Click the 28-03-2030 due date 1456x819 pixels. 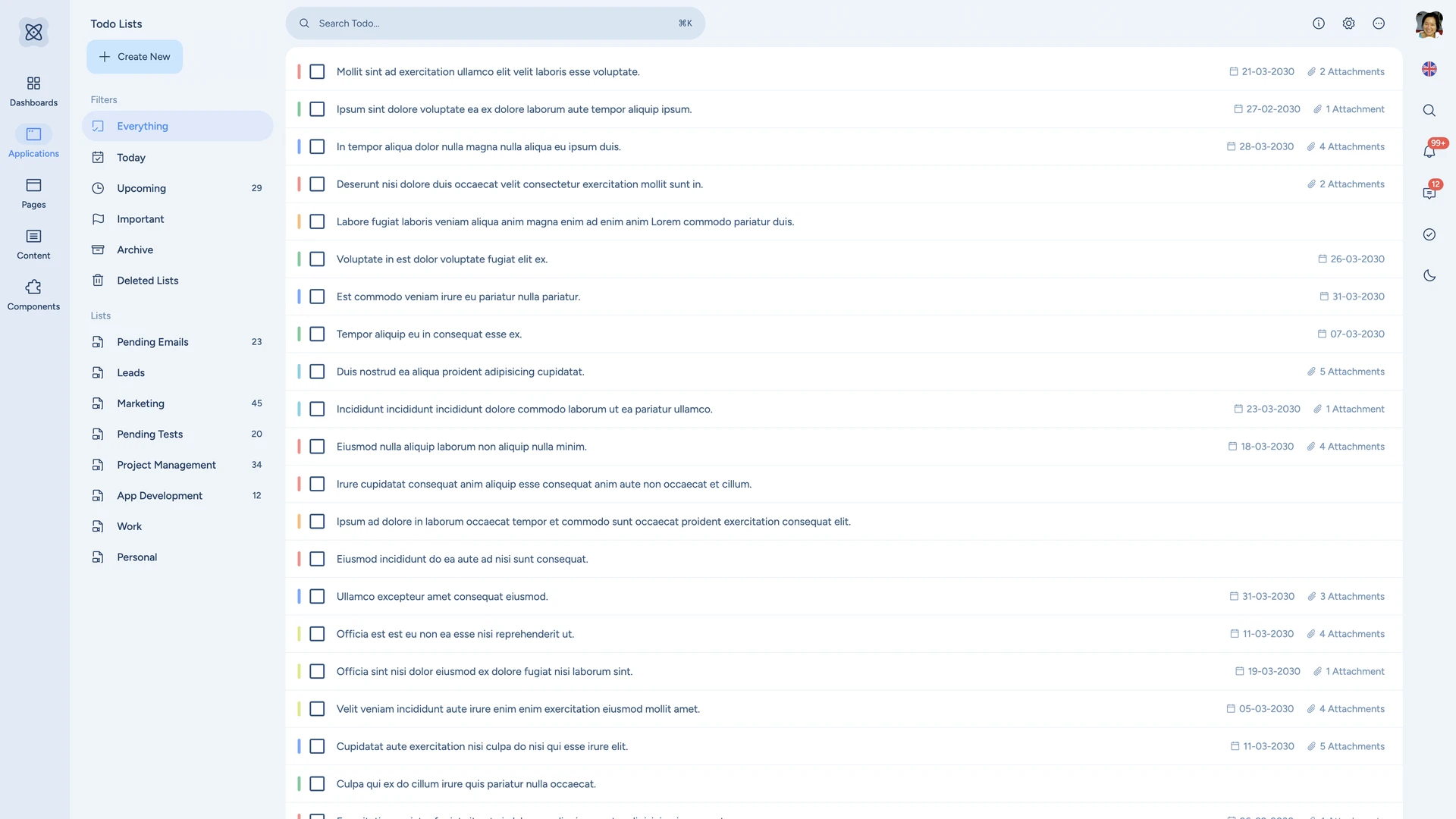1260,146
